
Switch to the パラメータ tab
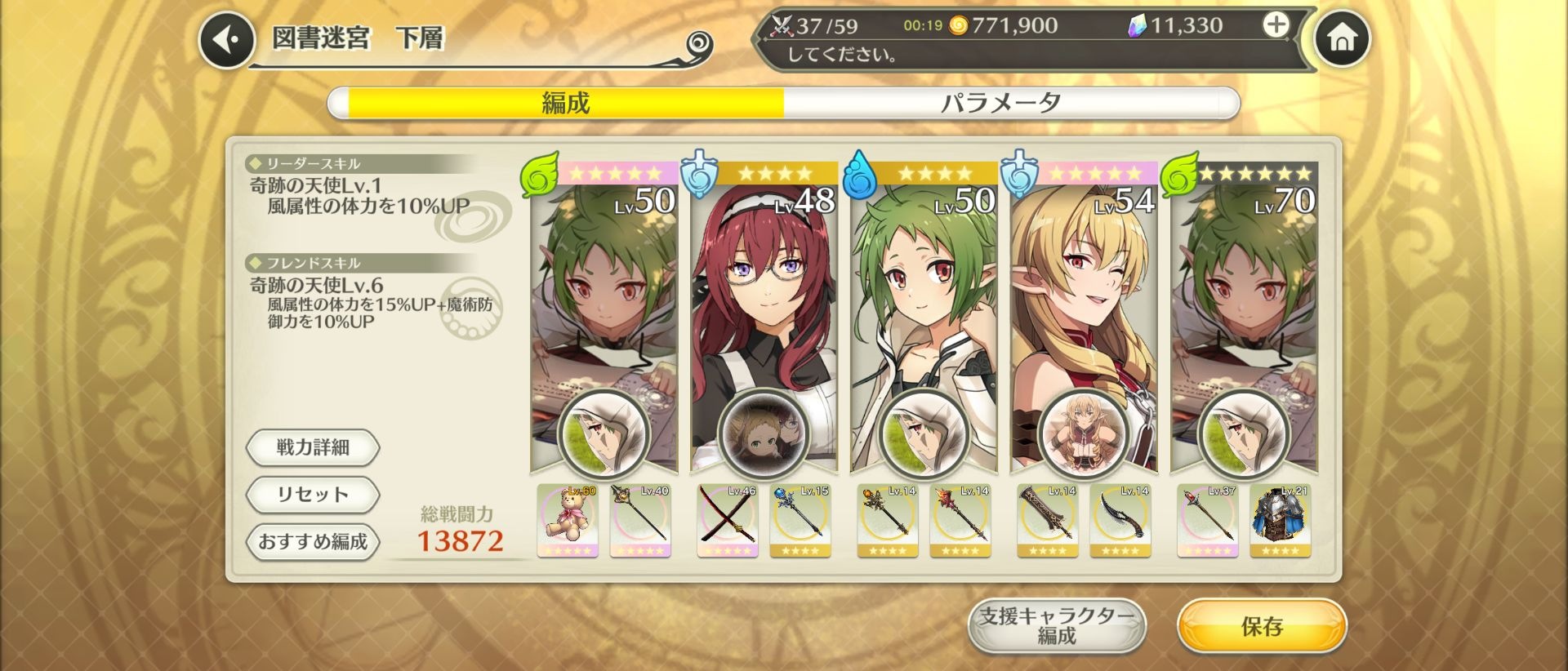pos(1000,103)
